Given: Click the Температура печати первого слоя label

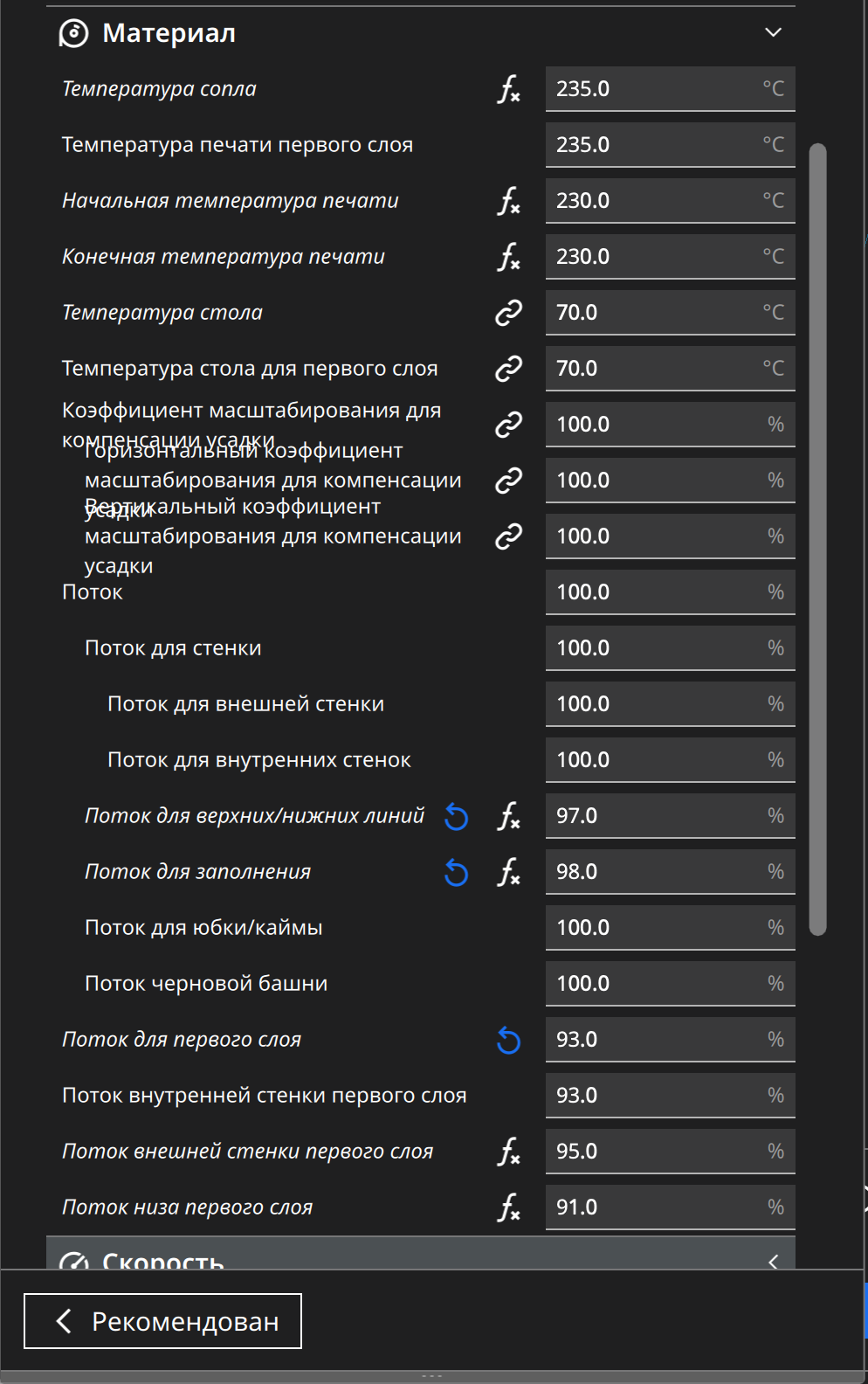Looking at the screenshot, I should 238,145.
